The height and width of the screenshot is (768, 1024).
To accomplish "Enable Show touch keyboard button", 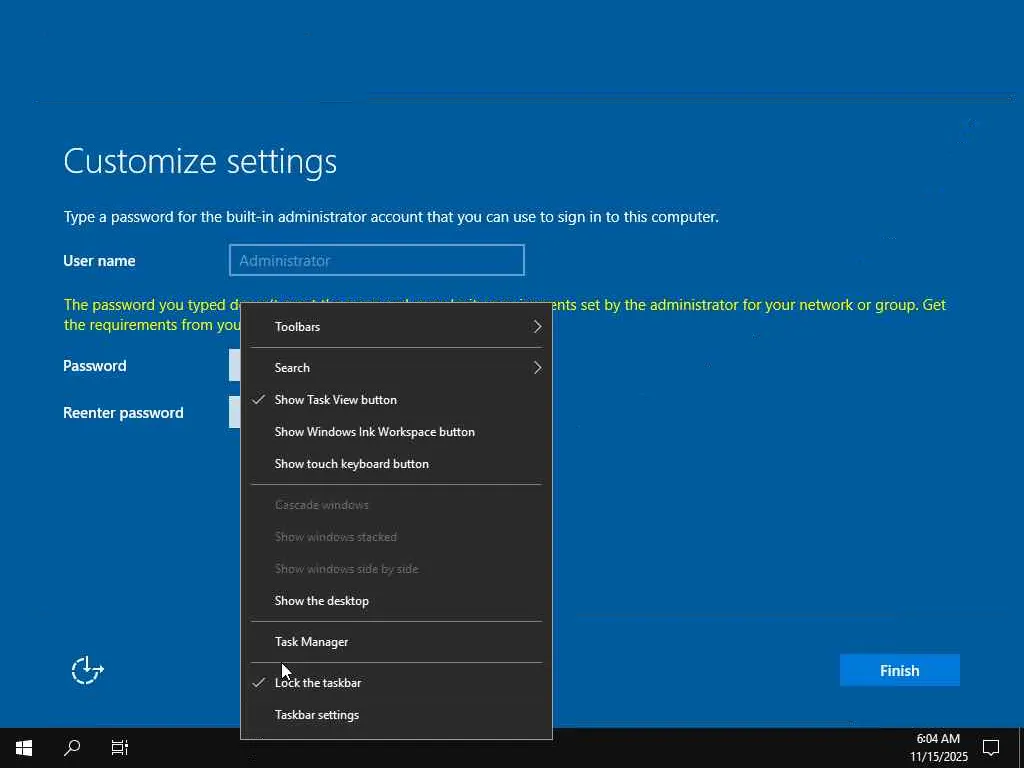I will pos(352,464).
